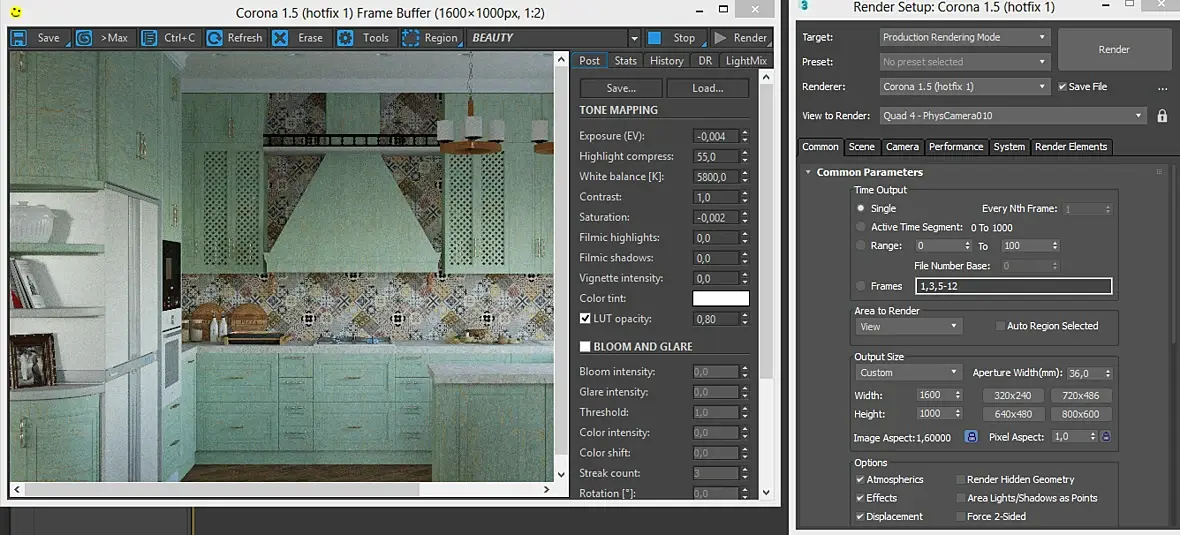Toggle the Image Aspect lock icon
The width and height of the screenshot is (1180, 535).
click(x=971, y=436)
